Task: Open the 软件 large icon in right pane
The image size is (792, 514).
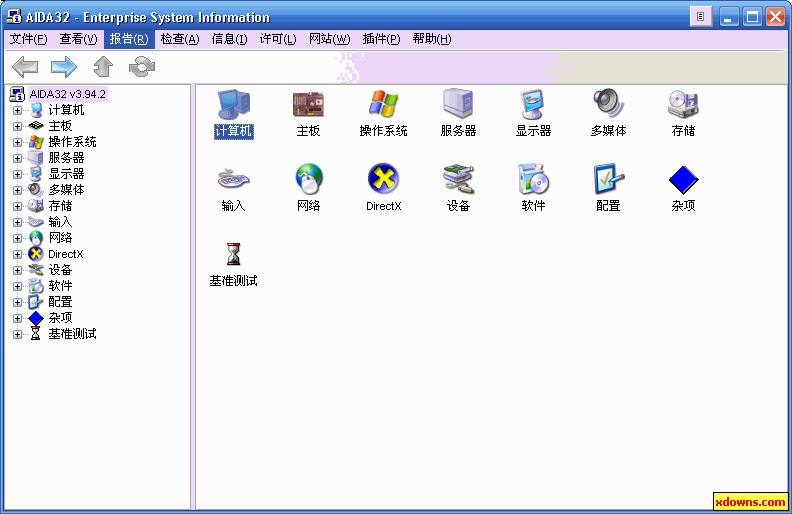Action: coord(533,179)
